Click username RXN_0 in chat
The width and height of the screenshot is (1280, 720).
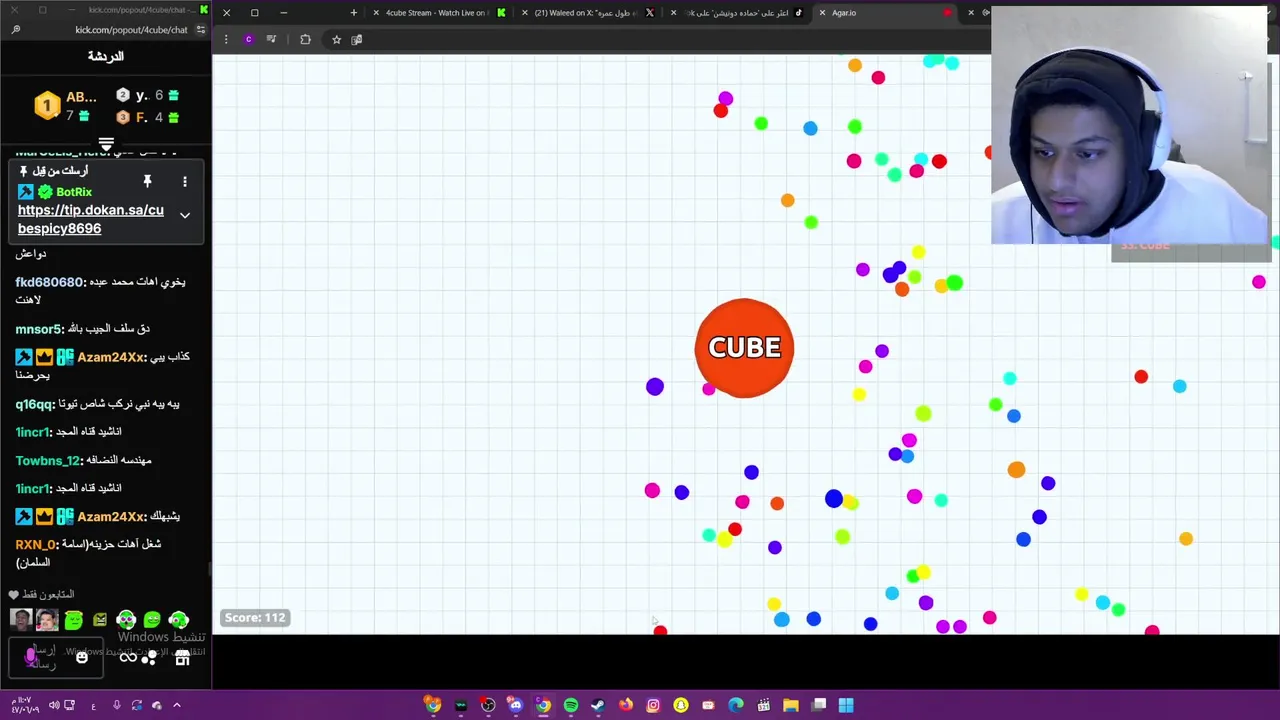tap(35, 545)
